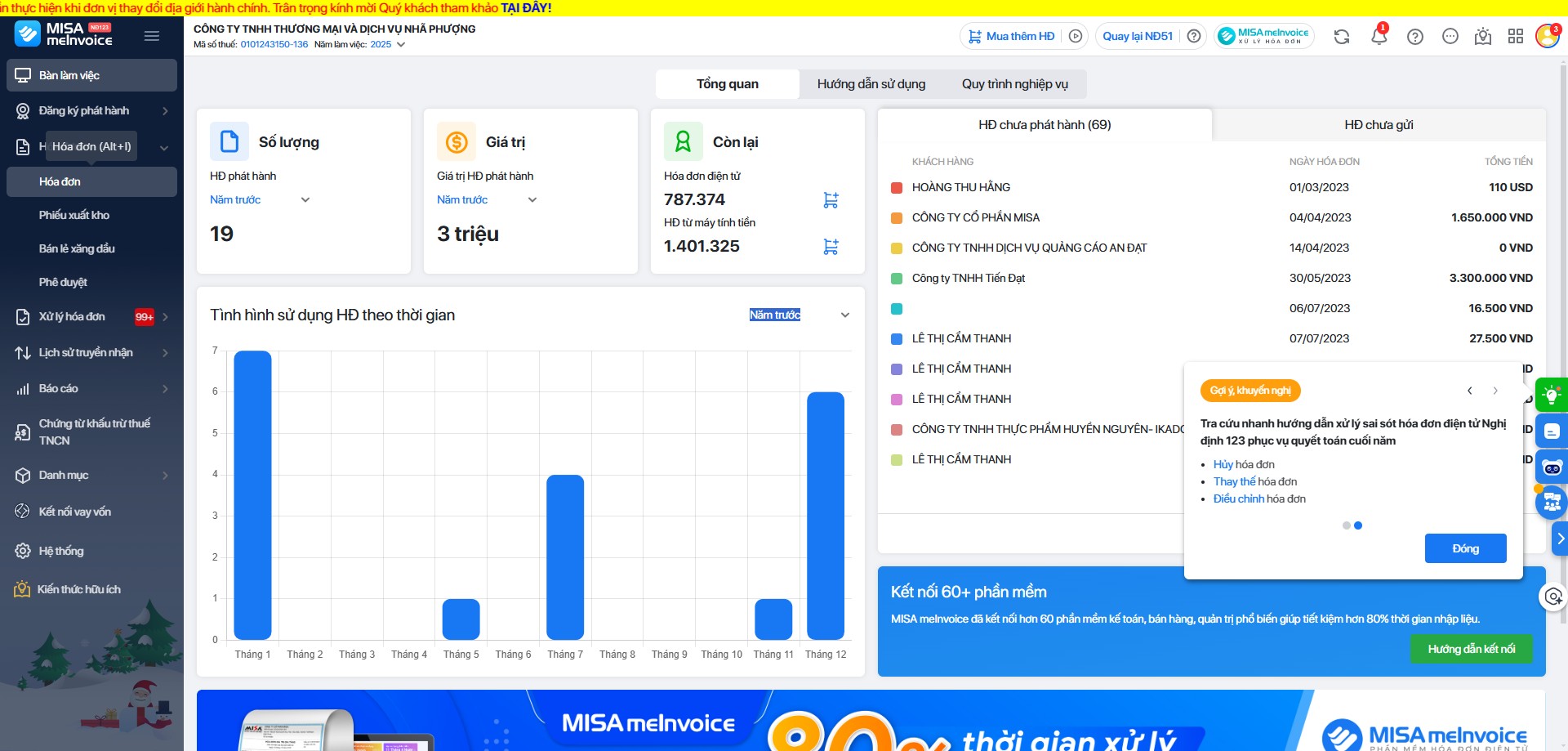The width and height of the screenshot is (1568, 751).
Task: Open chart period Năm trước dropdown
Action: coord(800,315)
